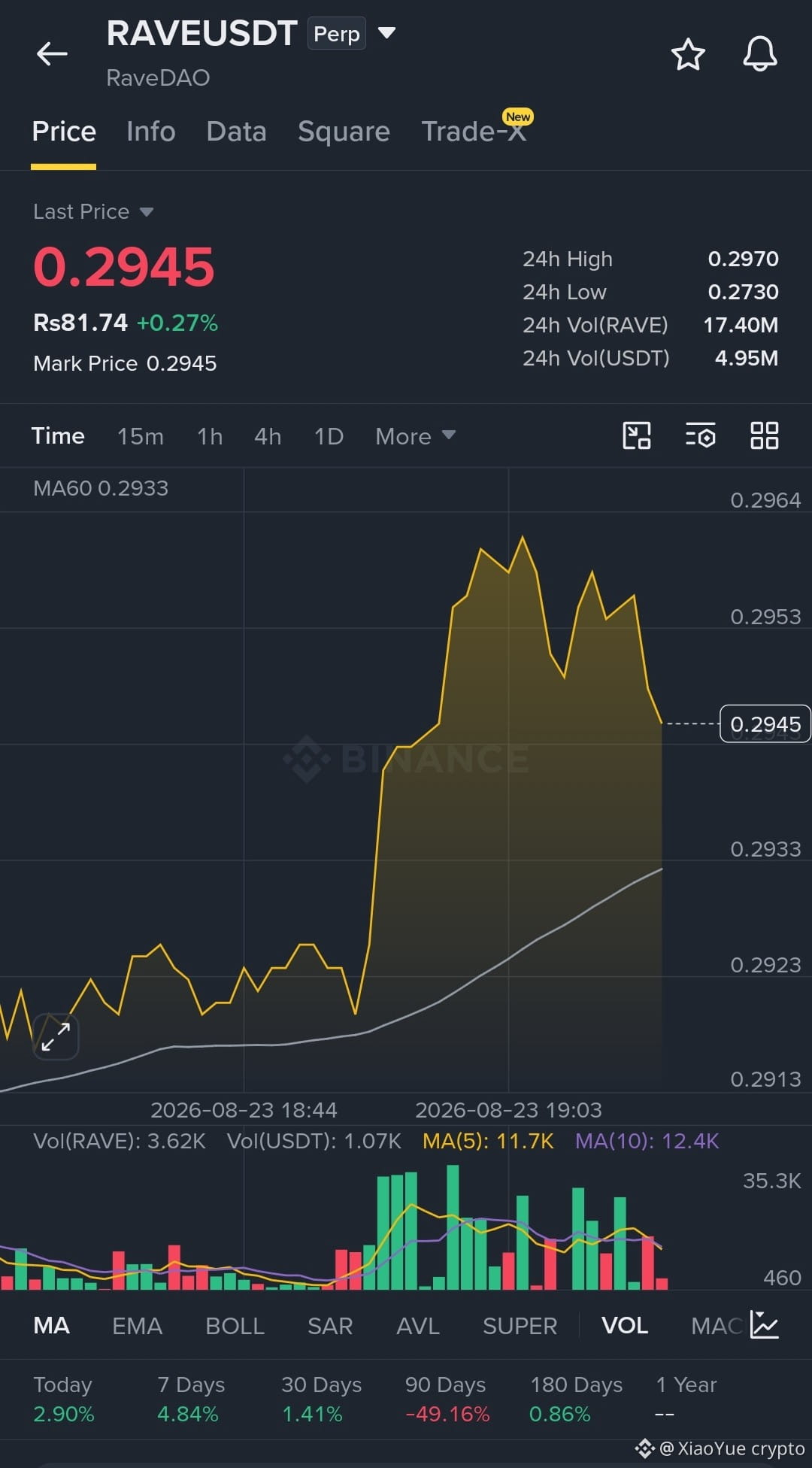This screenshot has width=812, height=1468.
Task: Open the indicator chart icon in the indicator row
Action: pos(764,1324)
